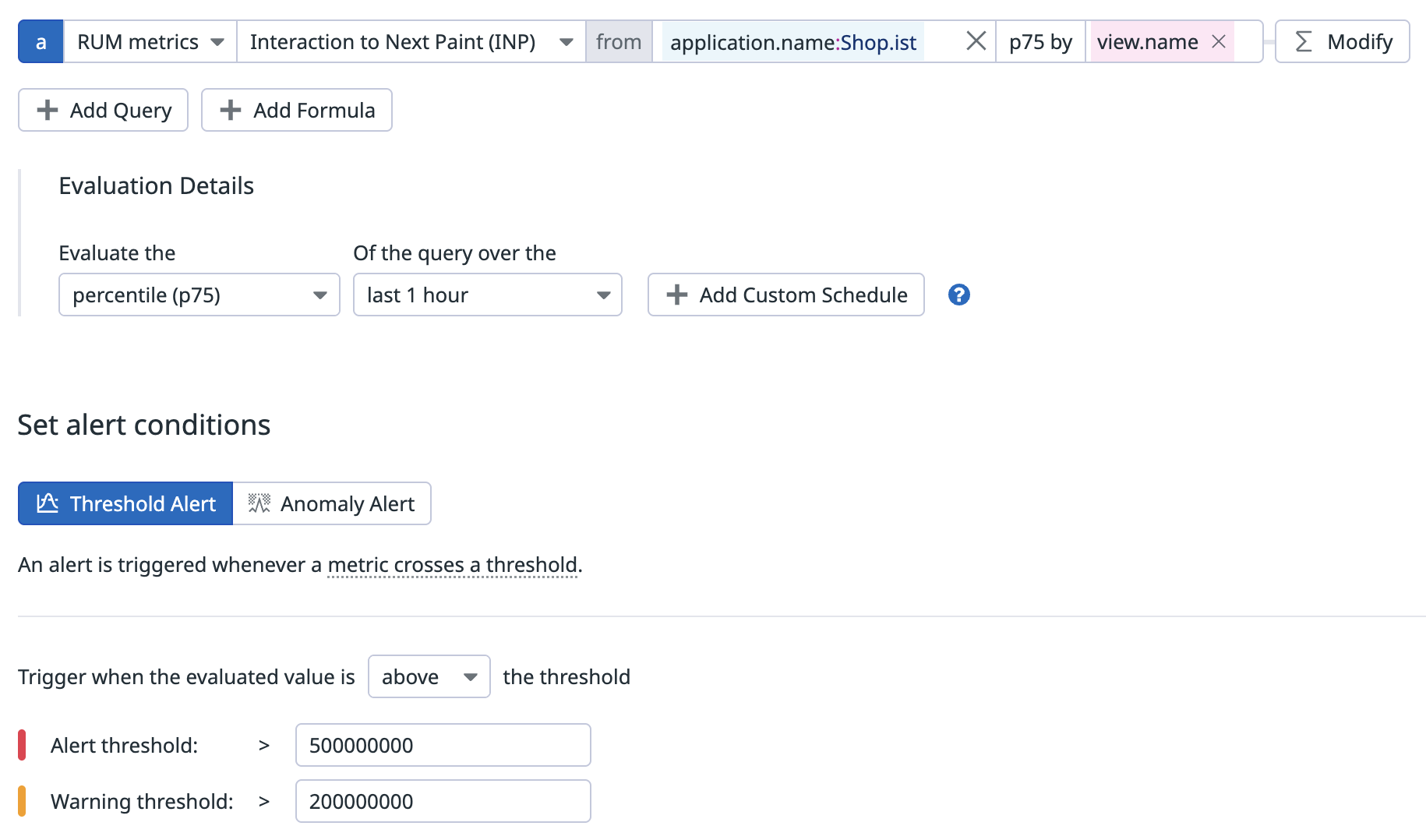Click the Modify sigma button

click(x=1342, y=42)
